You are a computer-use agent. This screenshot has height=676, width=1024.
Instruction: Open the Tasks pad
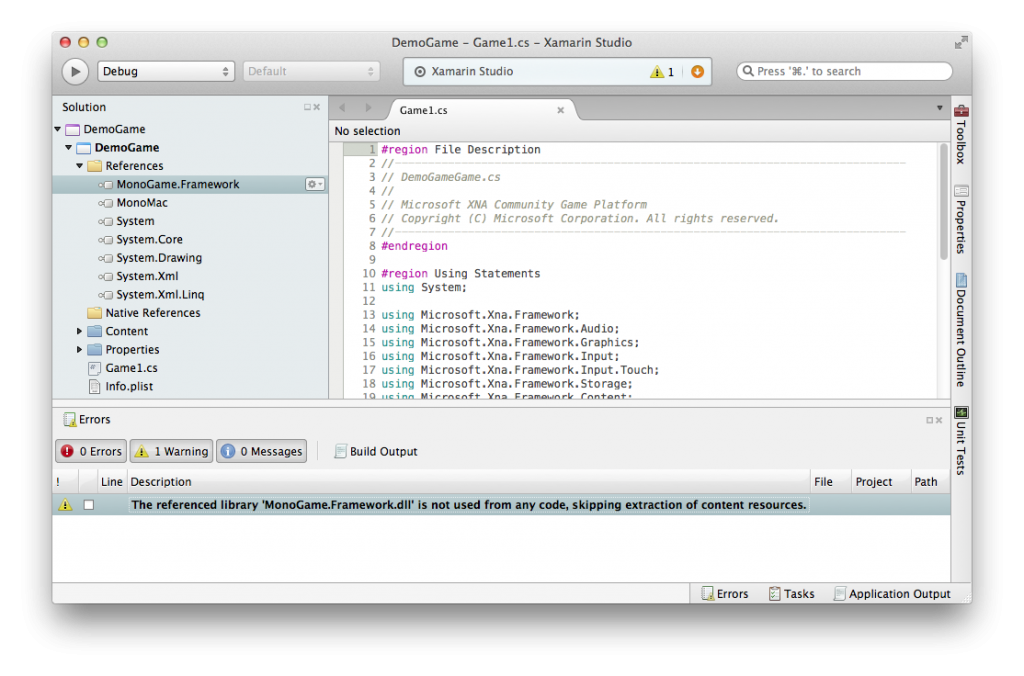(792, 594)
